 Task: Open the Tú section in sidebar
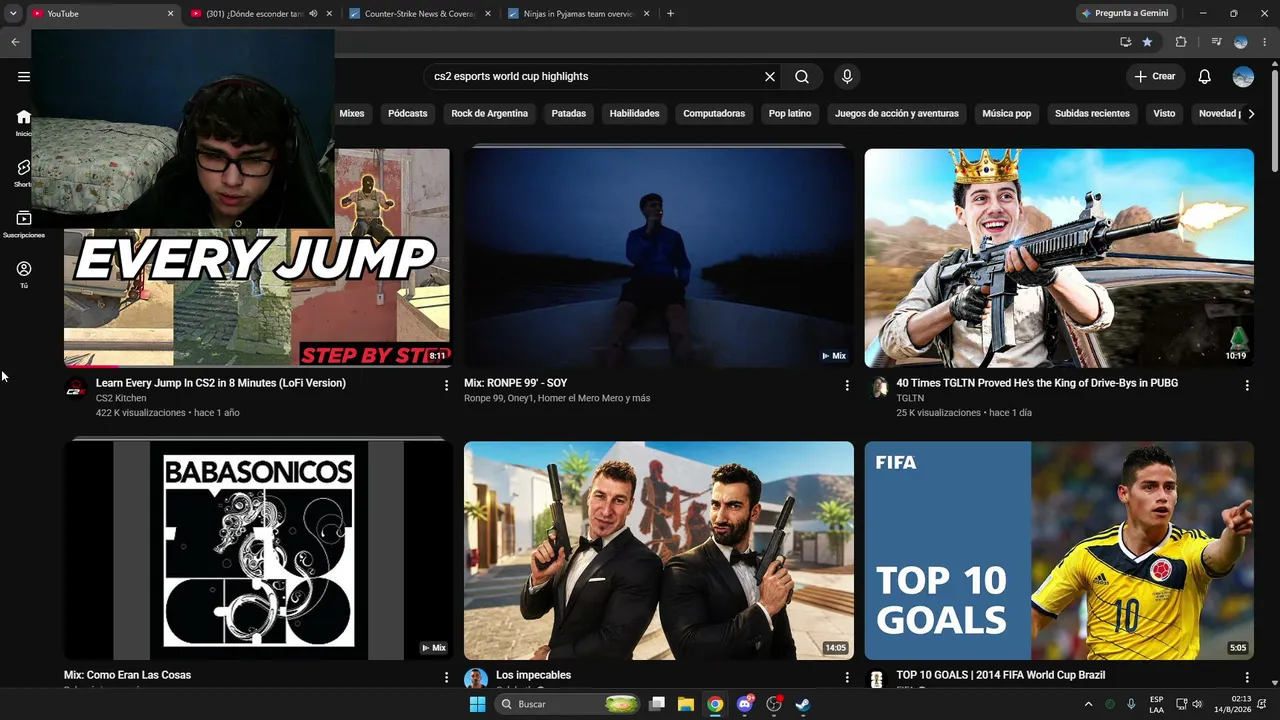tap(24, 274)
